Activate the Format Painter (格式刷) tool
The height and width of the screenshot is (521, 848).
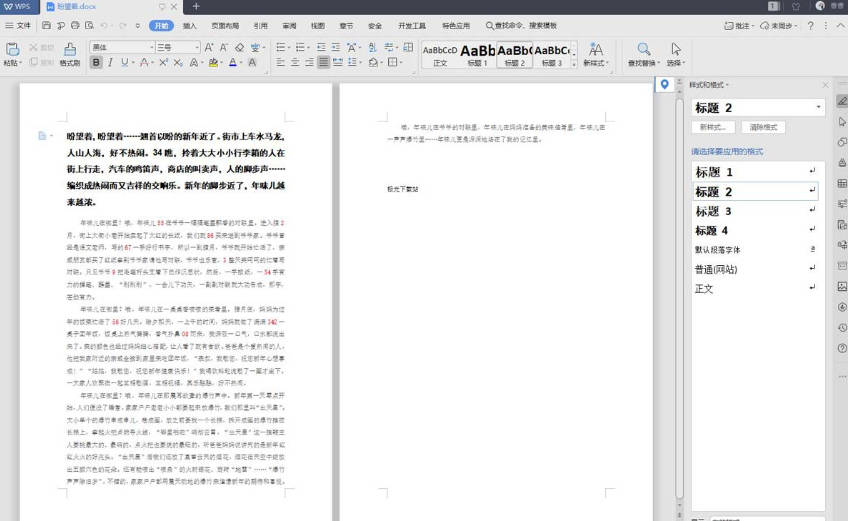coord(70,54)
